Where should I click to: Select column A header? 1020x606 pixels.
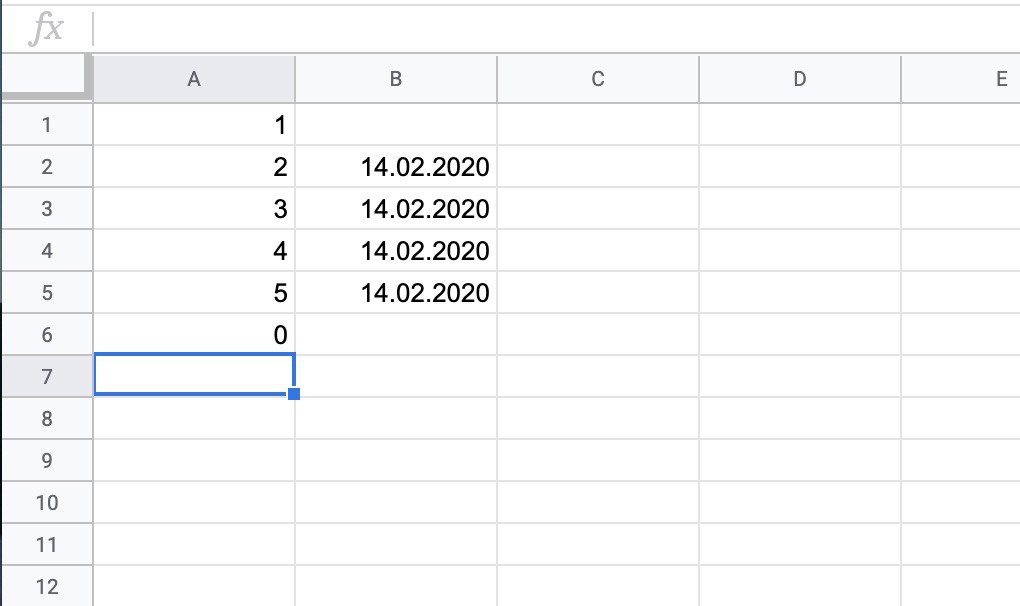pos(194,79)
